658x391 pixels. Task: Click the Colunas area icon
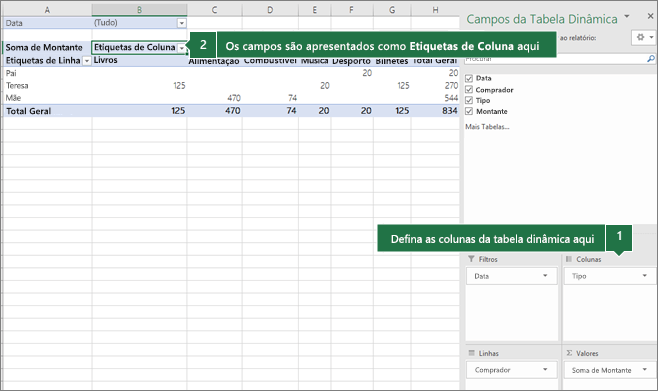pos(569,259)
